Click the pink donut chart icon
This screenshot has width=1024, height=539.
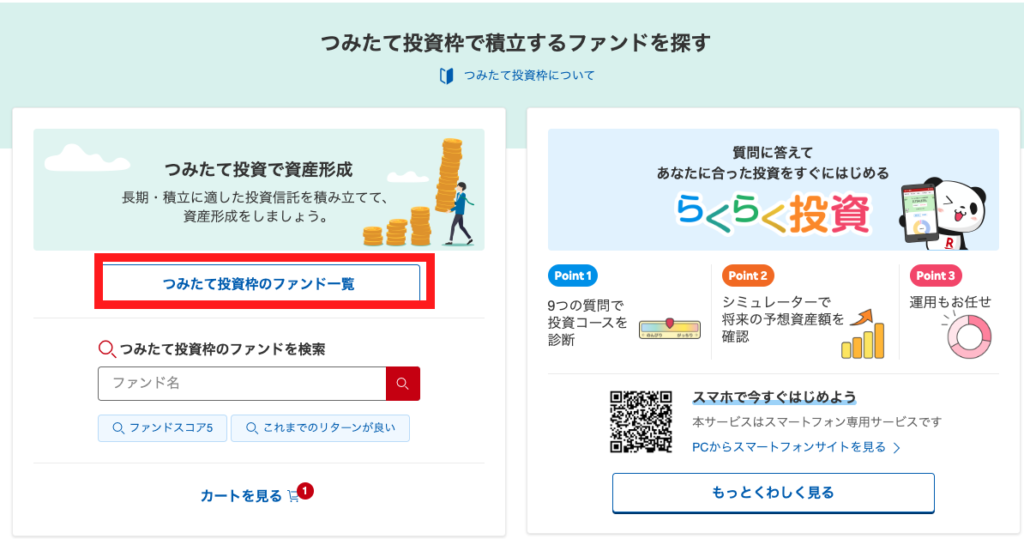click(x=969, y=336)
